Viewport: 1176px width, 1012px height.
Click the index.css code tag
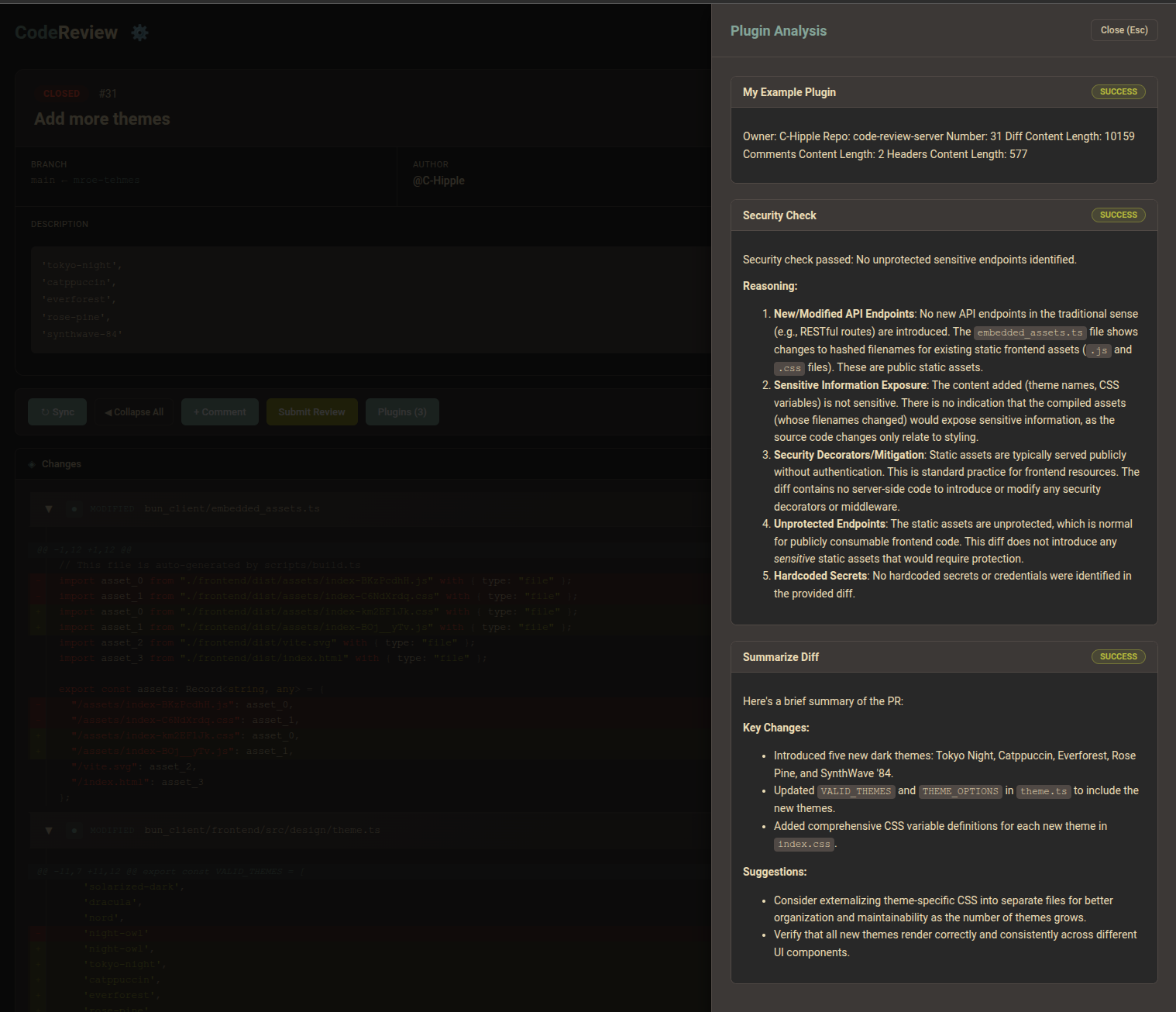coord(804,844)
